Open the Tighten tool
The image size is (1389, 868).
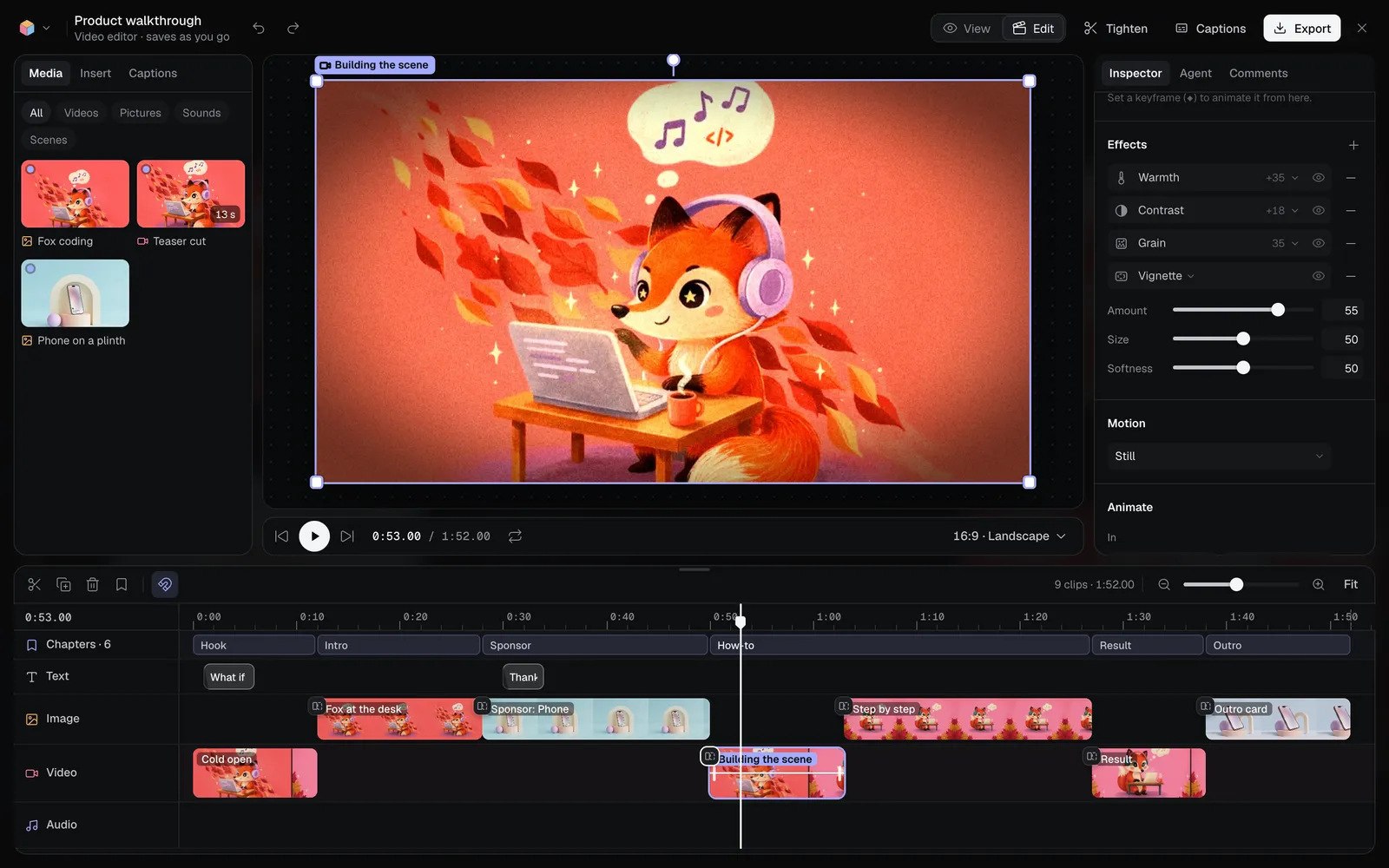point(1116,29)
